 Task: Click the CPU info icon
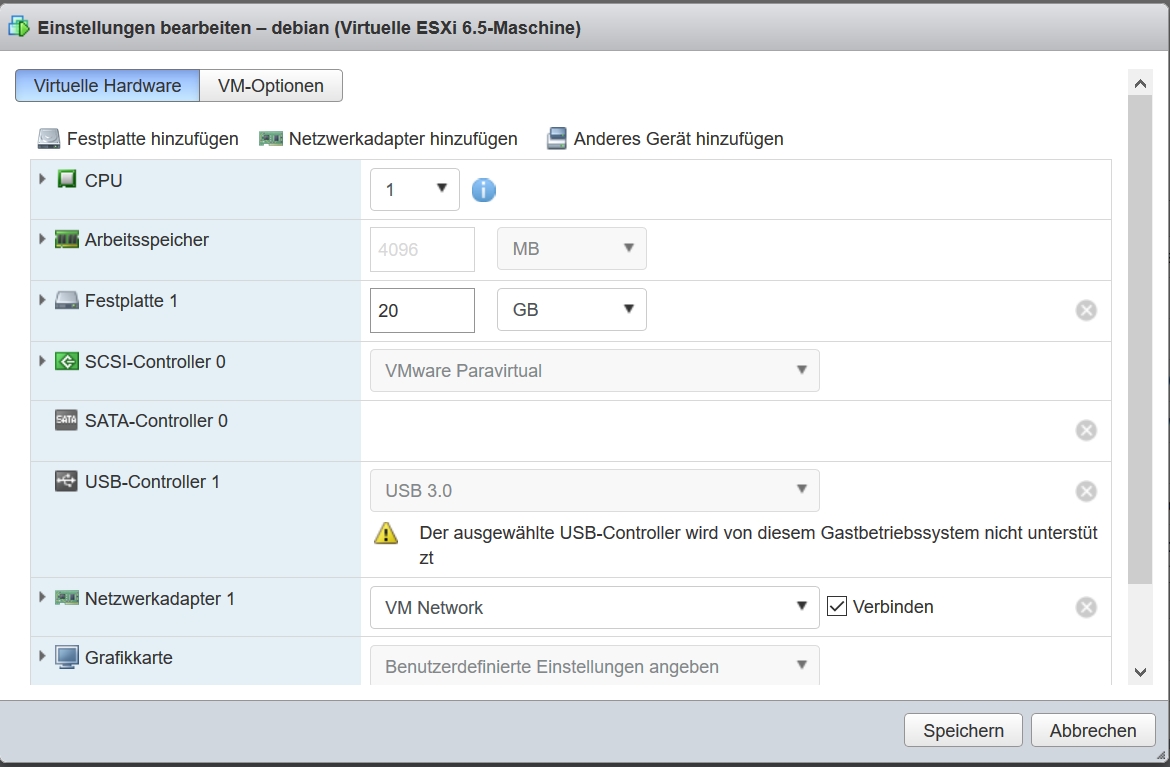[x=483, y=190]
